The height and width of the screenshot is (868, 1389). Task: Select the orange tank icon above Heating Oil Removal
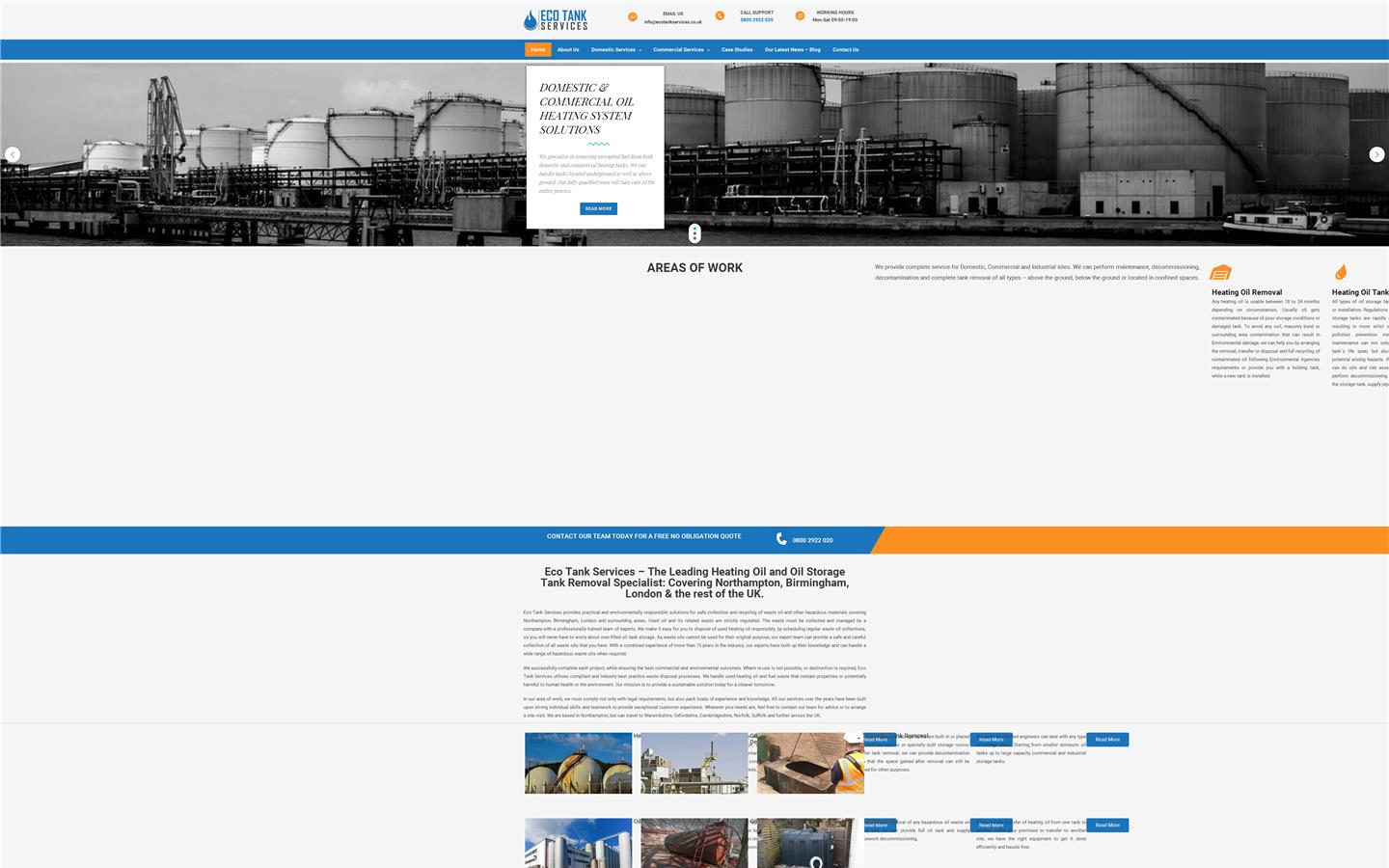click(1222, 271)
